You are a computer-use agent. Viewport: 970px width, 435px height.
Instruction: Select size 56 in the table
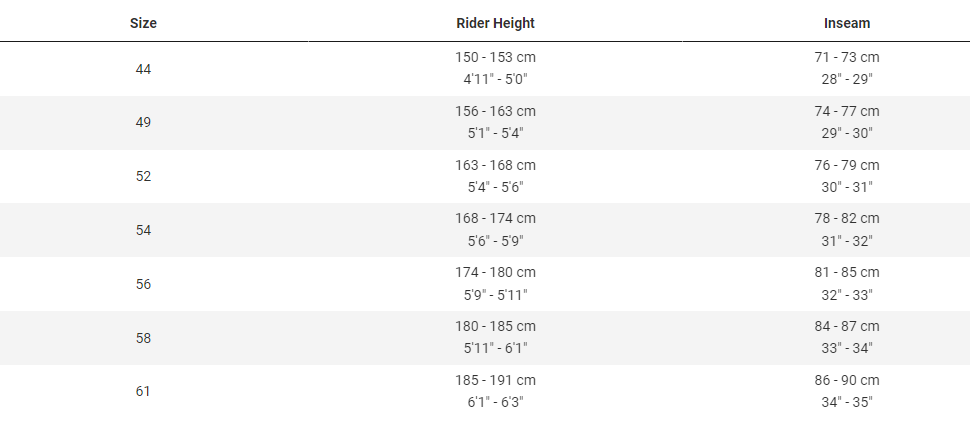click(143, 284)
